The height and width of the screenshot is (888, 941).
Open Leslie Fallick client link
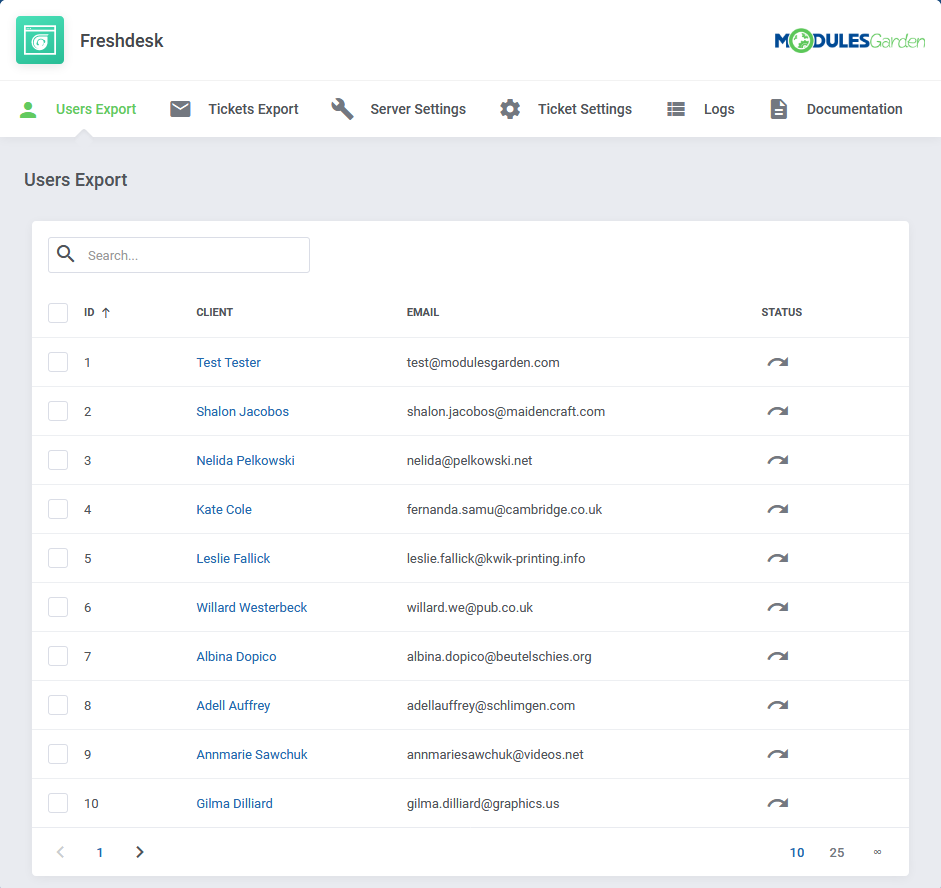[233, 559]
